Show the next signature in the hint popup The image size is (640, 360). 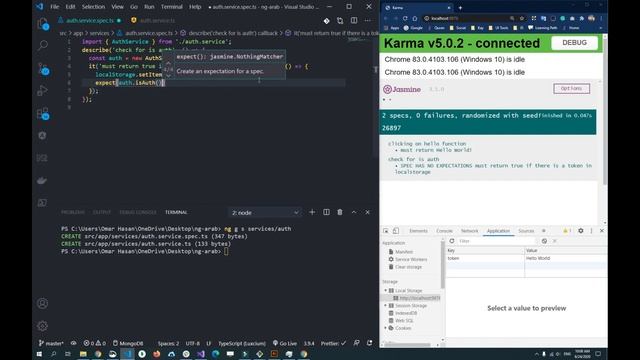pyautogui.click(x=168, y=76)
